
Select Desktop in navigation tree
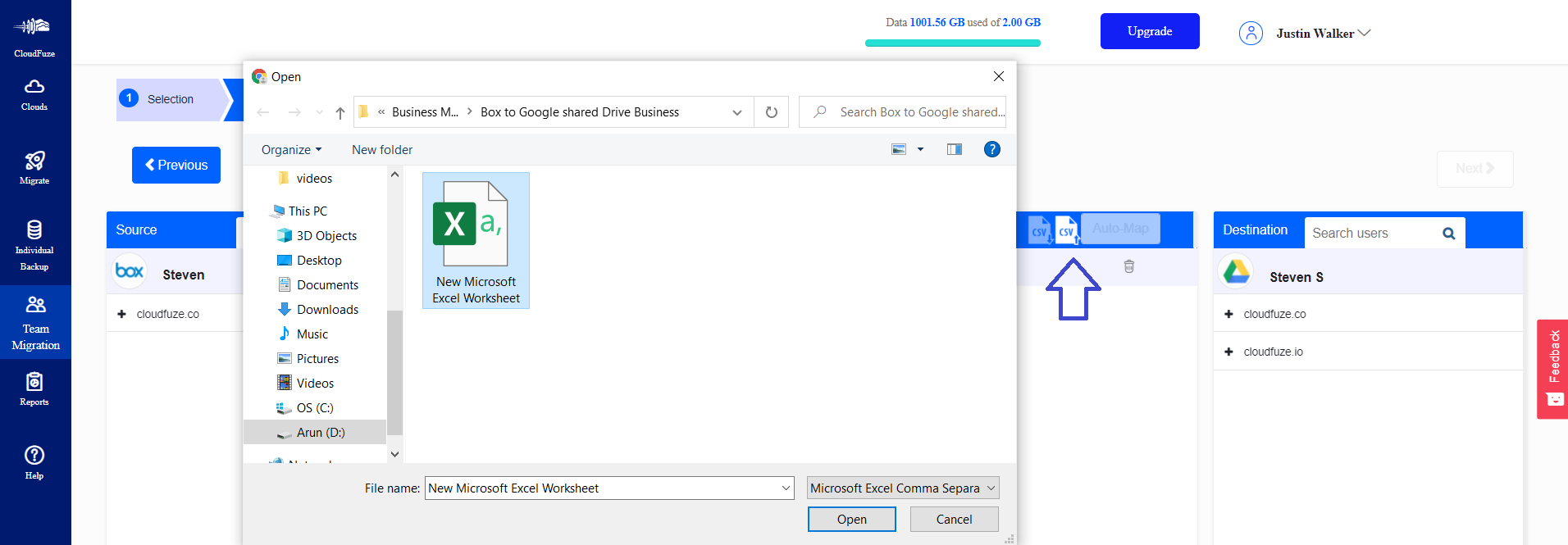coord(319,261)
